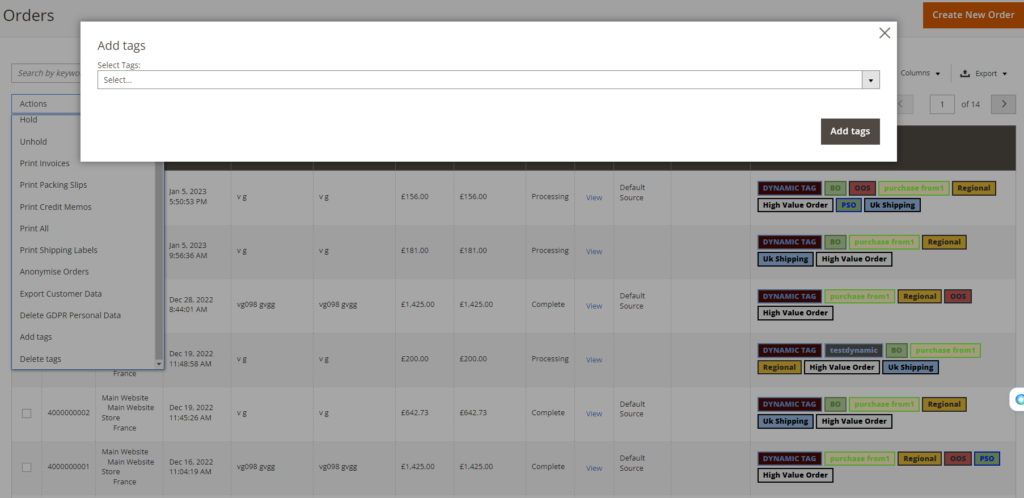The image size is (1024, 498).
Task: Click PSO tag on £156.00 order
Action: point(848,205)
